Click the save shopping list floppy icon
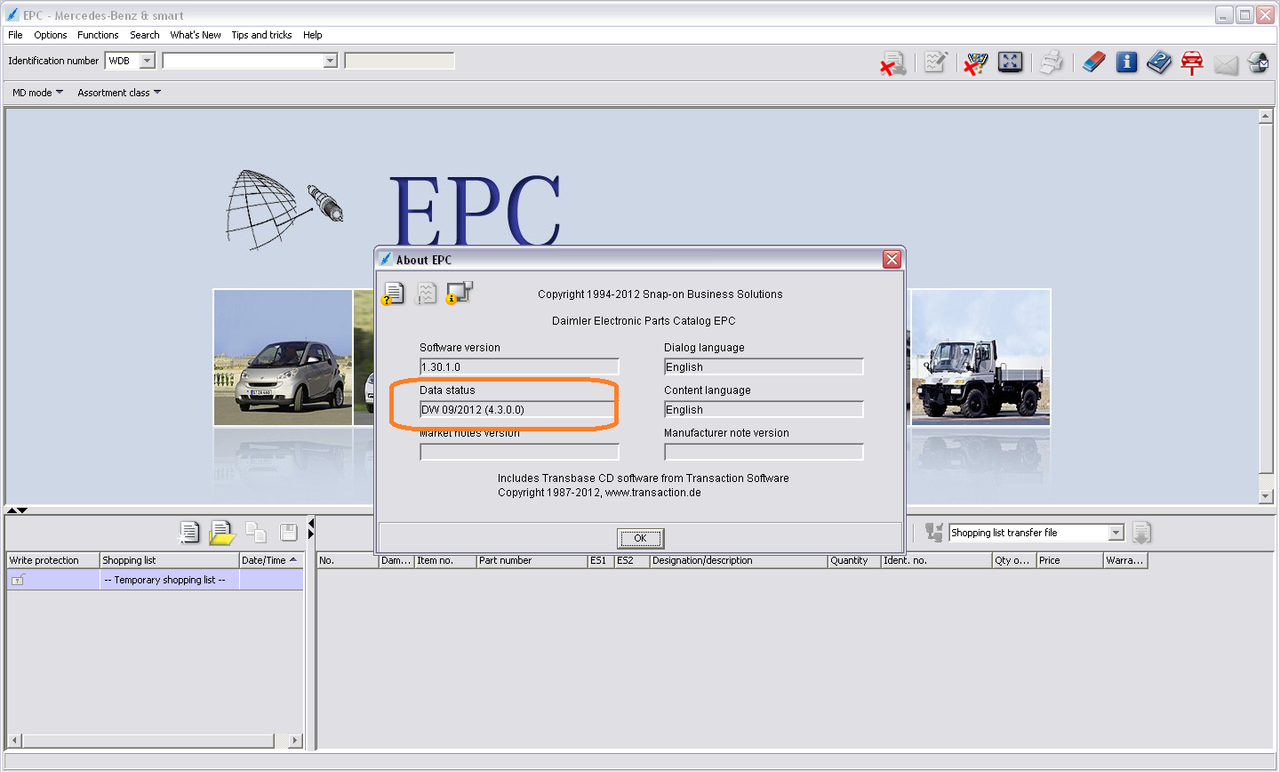1280x772 pixels. [288, 533]
